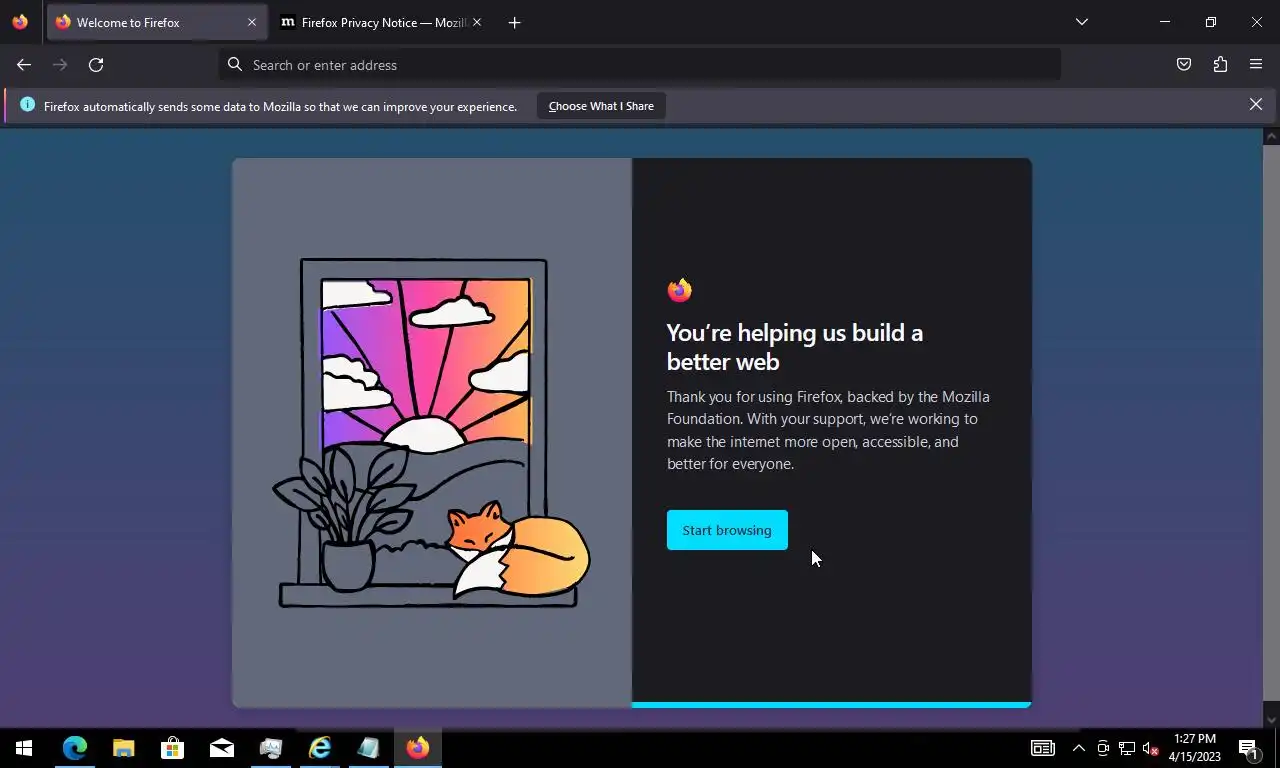Switch to the Firefox Privacy Notice tab
1280x768 pixels.
376,22
